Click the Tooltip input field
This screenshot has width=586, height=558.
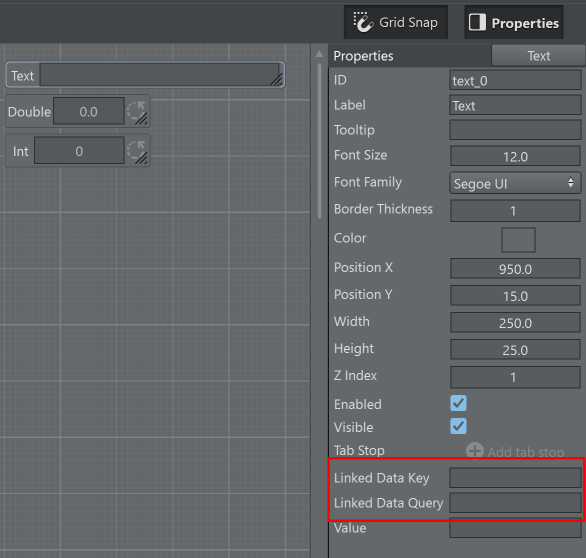pyautogui.click(x=515, y=130)
